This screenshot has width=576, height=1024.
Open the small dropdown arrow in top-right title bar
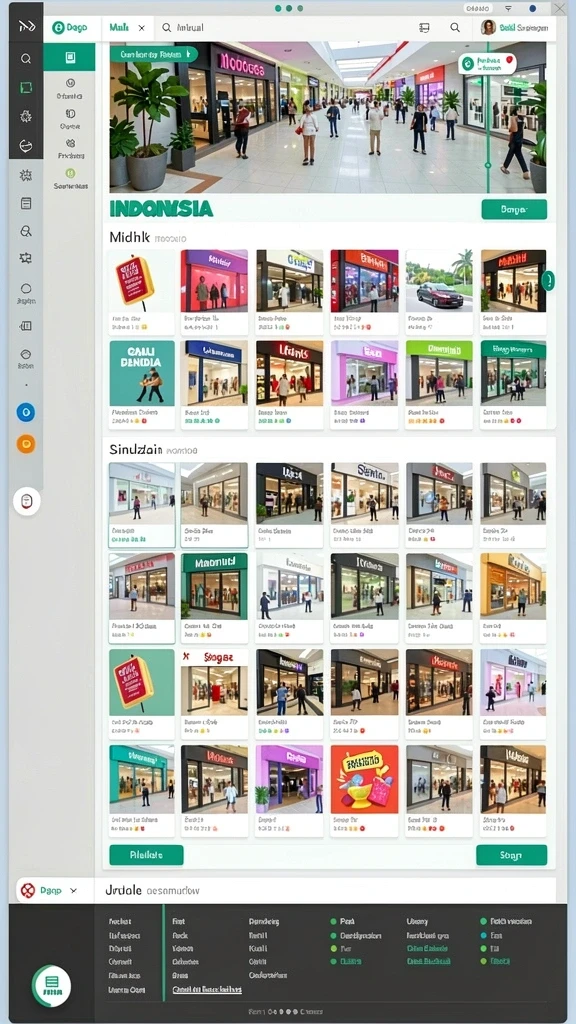509,8
